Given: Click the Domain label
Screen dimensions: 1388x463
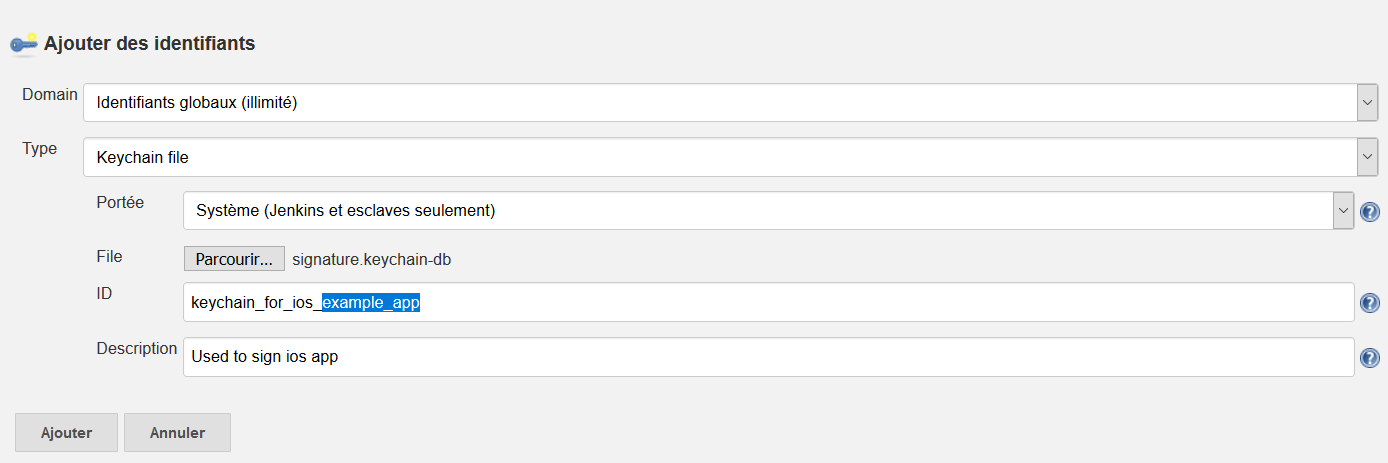Looking at the screenshot, I should point(50,94).
